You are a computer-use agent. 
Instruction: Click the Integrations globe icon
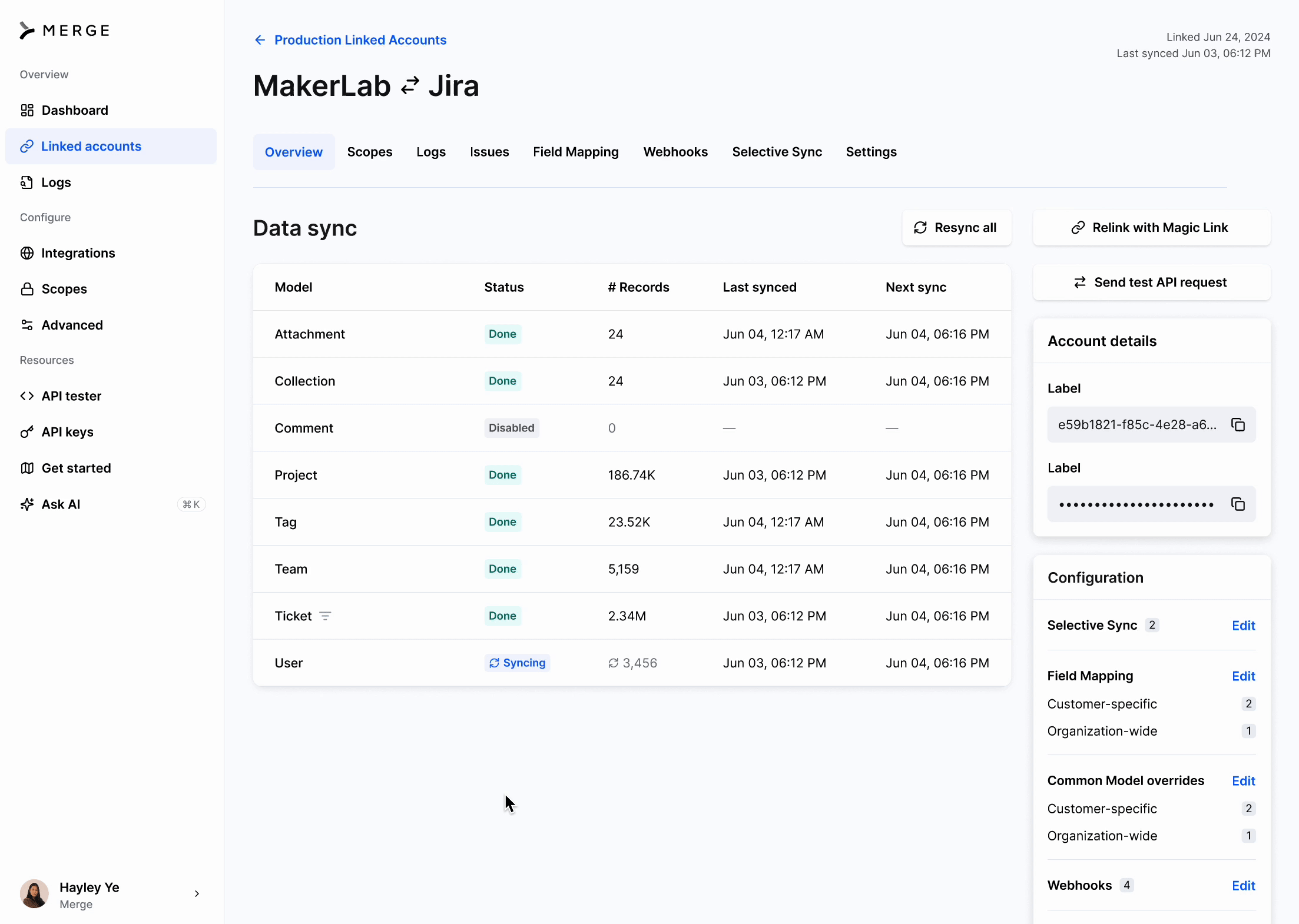point(27,253)
